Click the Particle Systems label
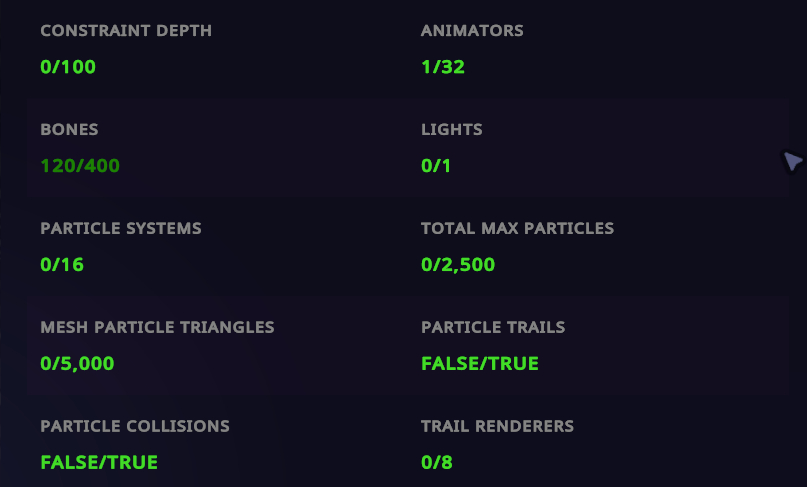The width and height of the screenshot is (807, 487). pyautogui.click(x=121, y=228)
